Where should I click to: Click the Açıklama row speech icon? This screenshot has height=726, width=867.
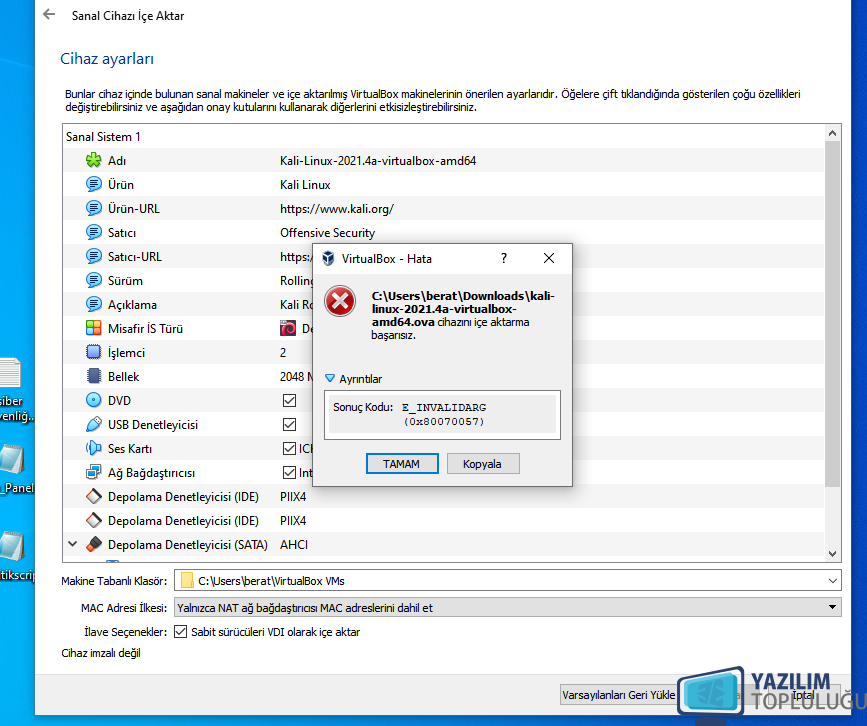[x=93, y=304]
